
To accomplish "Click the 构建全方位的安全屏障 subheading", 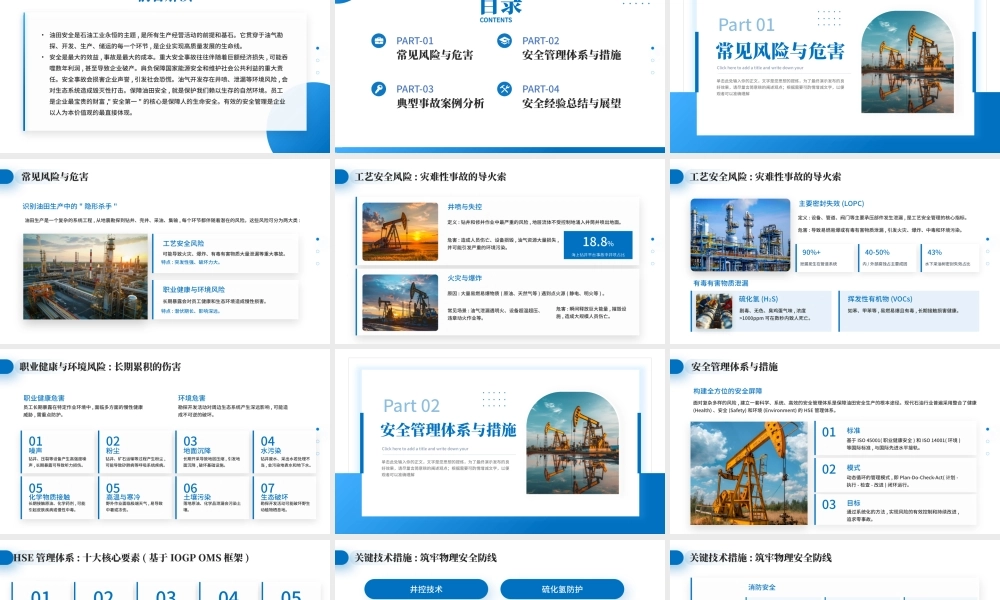I will (x=728, y=391).
